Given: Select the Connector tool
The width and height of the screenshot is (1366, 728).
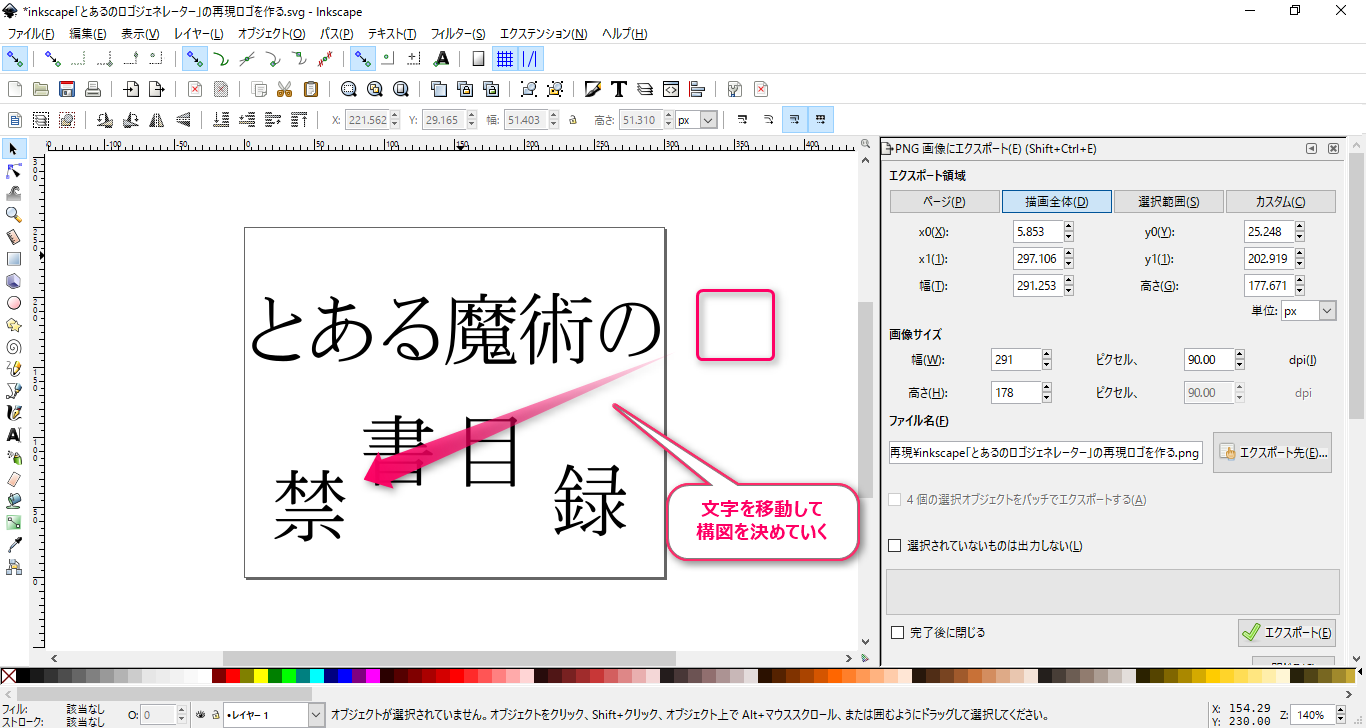Looking at the screenshot, I should pos(14,567).
